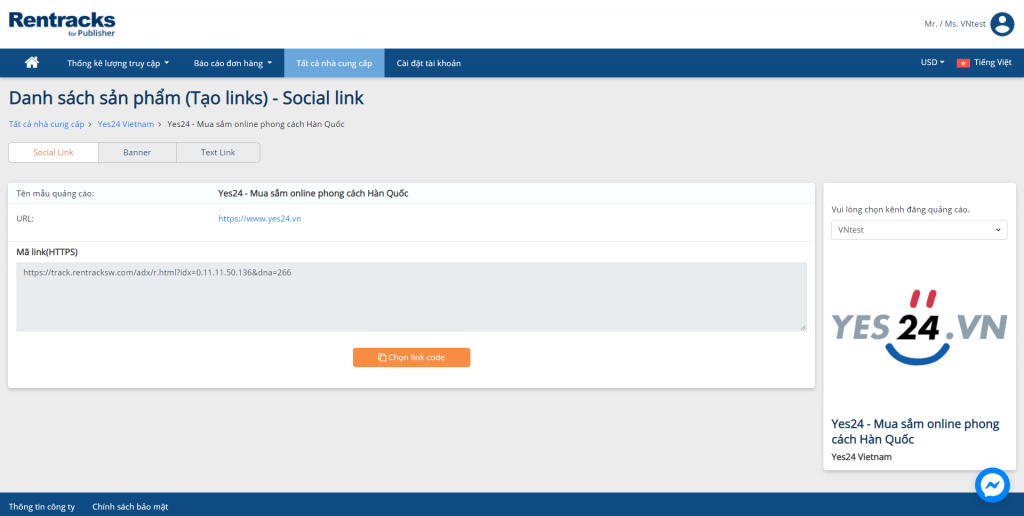1024x516 pixels.
Task: Open Cài đặt tài khoản menu item
Action: pyautogui.click(x=428, y=63)
